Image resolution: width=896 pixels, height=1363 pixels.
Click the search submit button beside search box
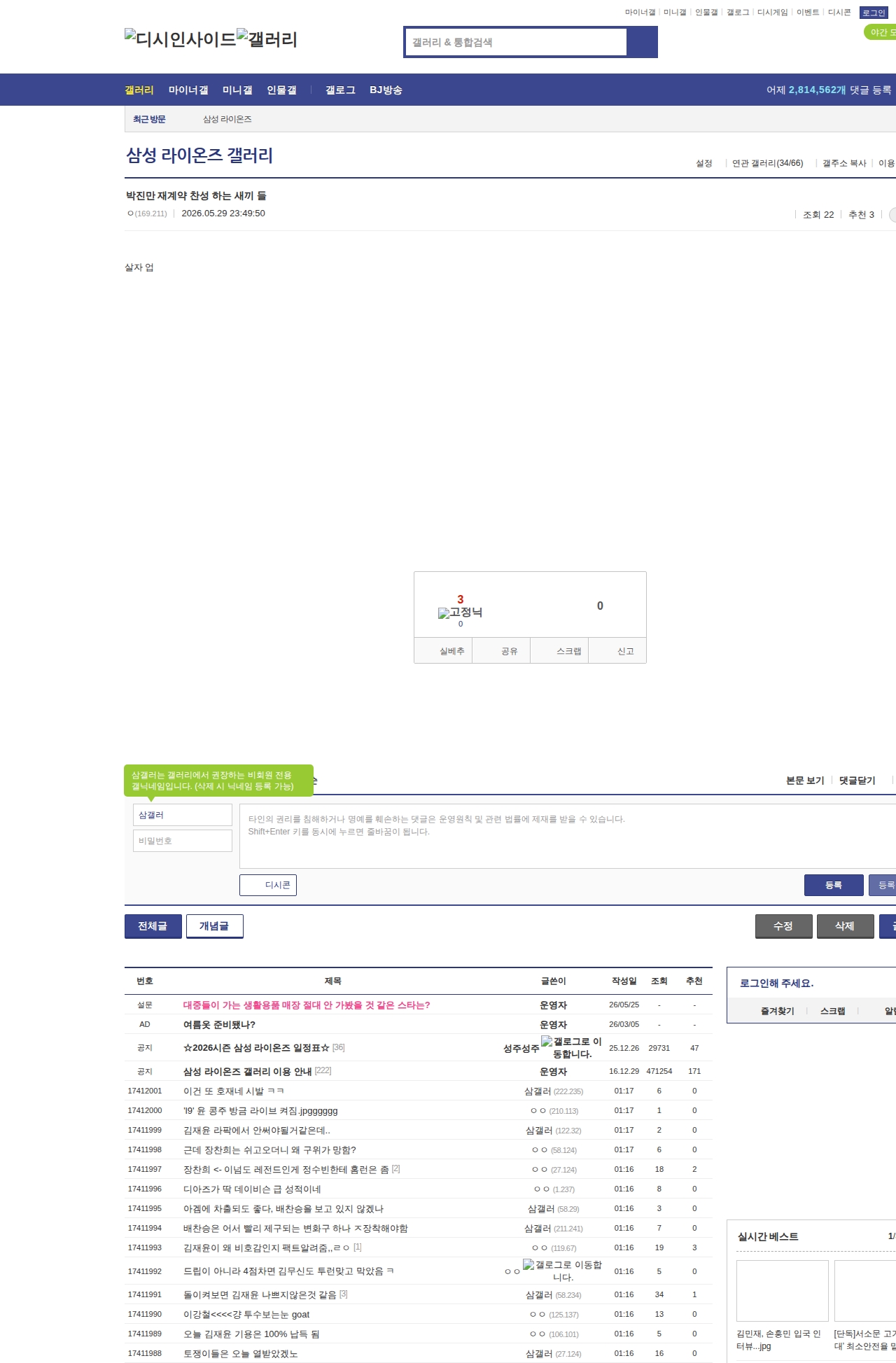coord(642,42)
